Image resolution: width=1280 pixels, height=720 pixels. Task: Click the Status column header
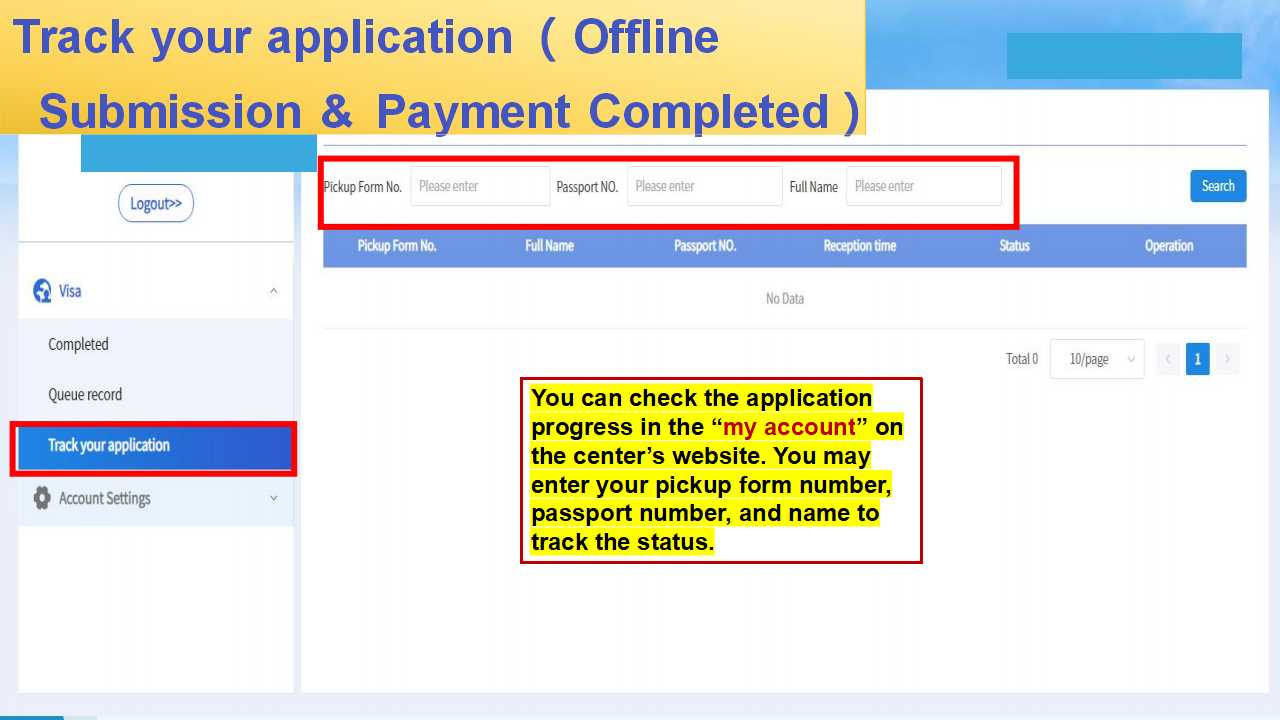coord(1014,246)
